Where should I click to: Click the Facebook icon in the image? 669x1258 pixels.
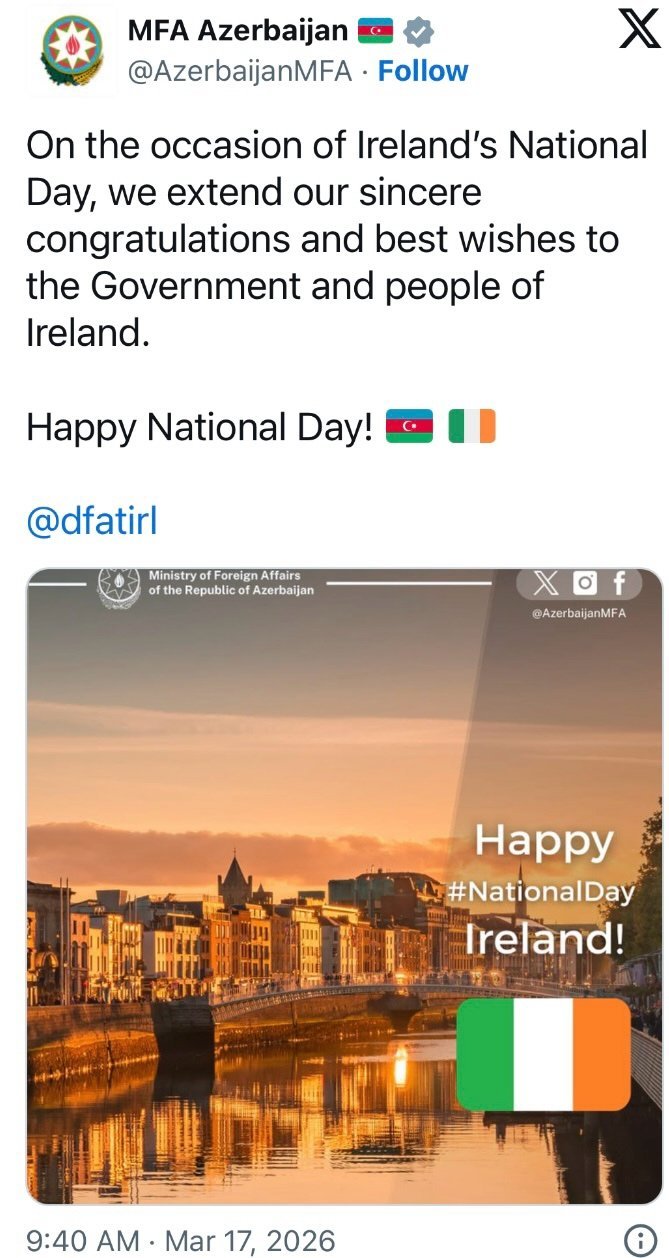coord(620,584)
